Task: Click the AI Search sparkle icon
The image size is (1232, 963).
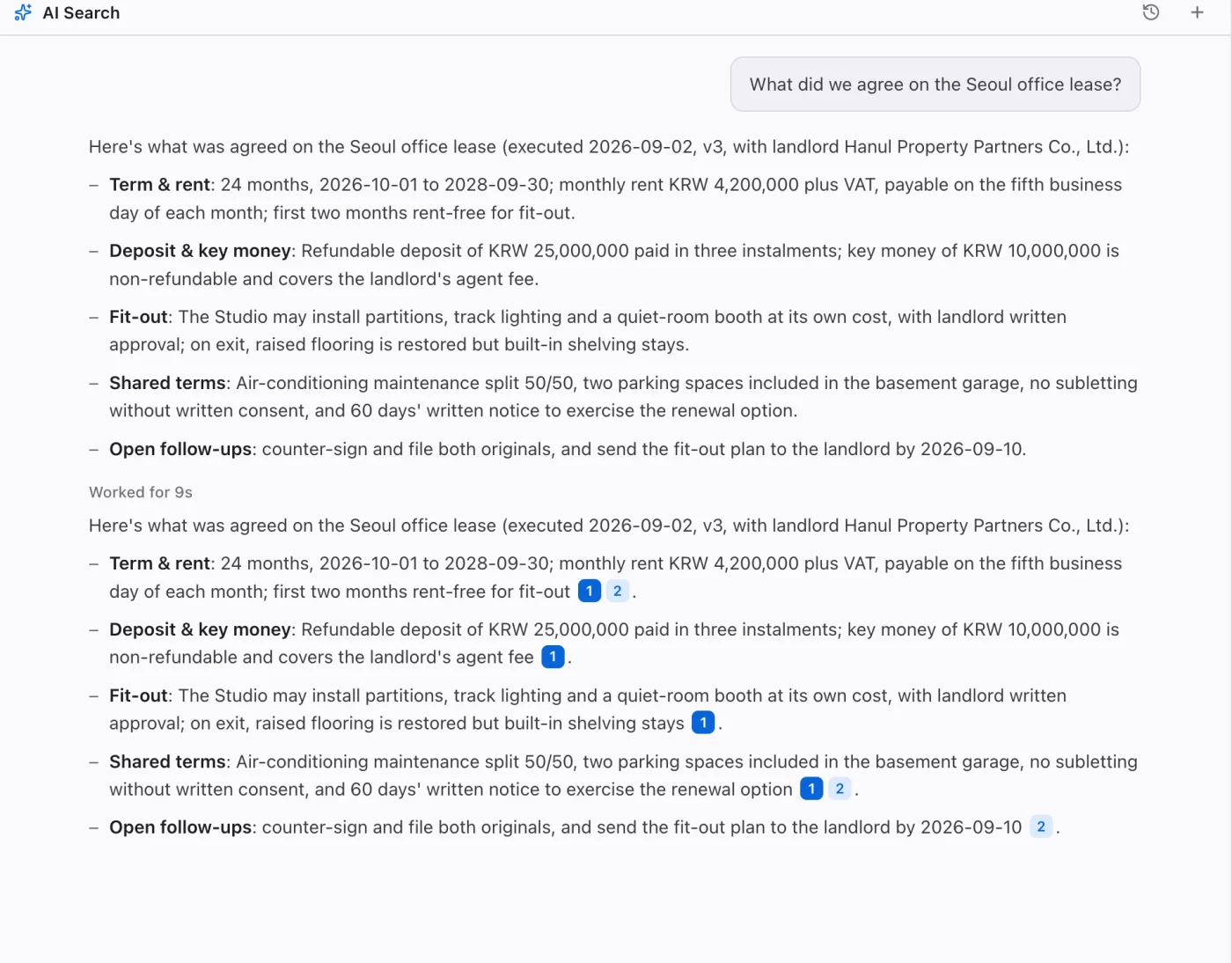Action: (23, 12)
